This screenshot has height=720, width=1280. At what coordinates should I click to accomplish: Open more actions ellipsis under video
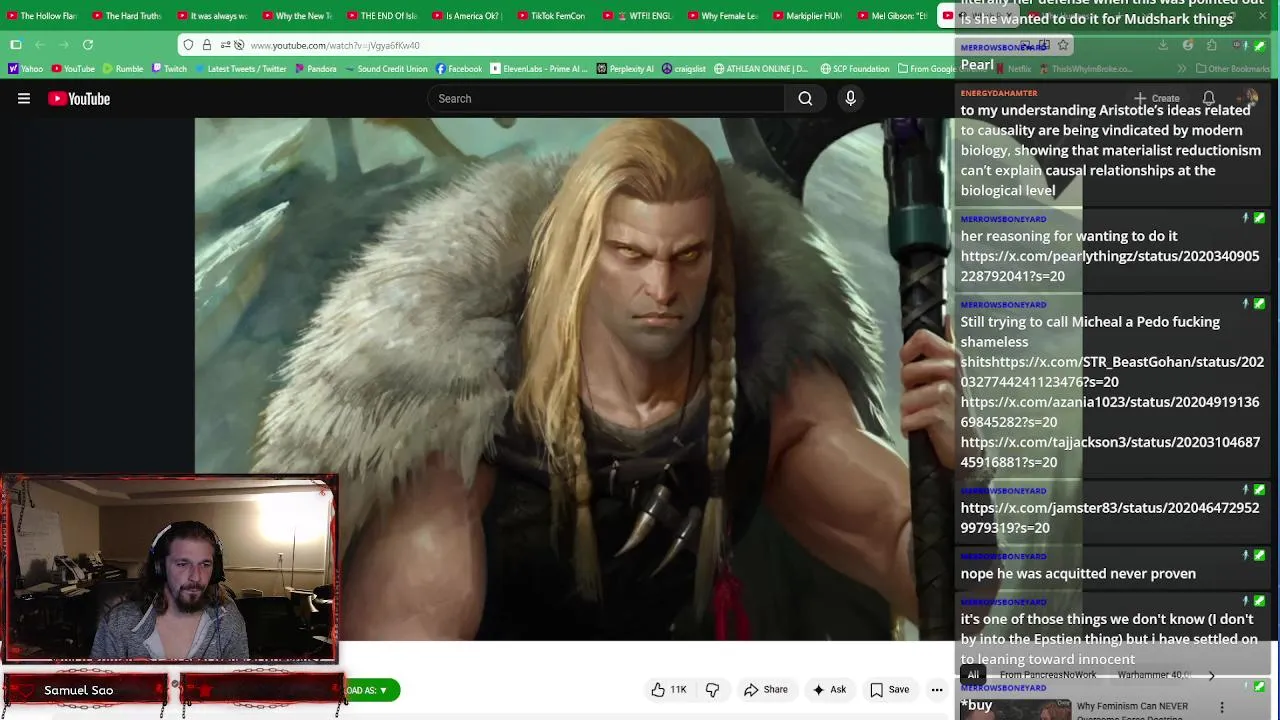pos(937,689)
